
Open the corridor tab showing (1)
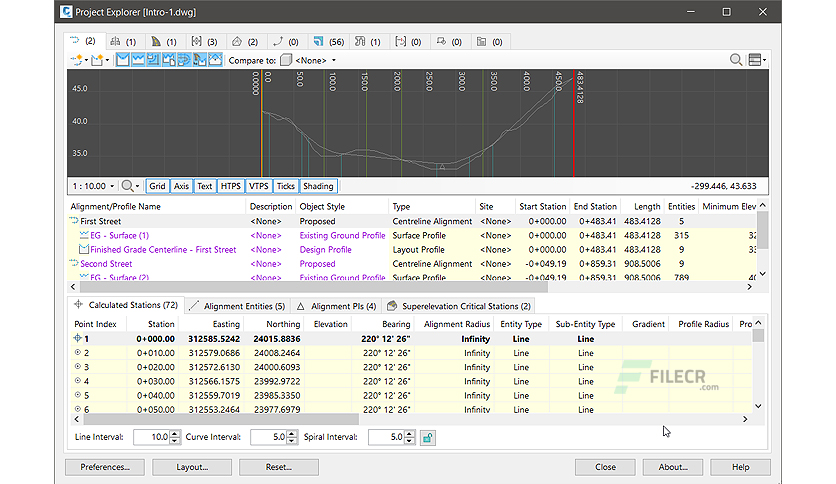(164, 42)
